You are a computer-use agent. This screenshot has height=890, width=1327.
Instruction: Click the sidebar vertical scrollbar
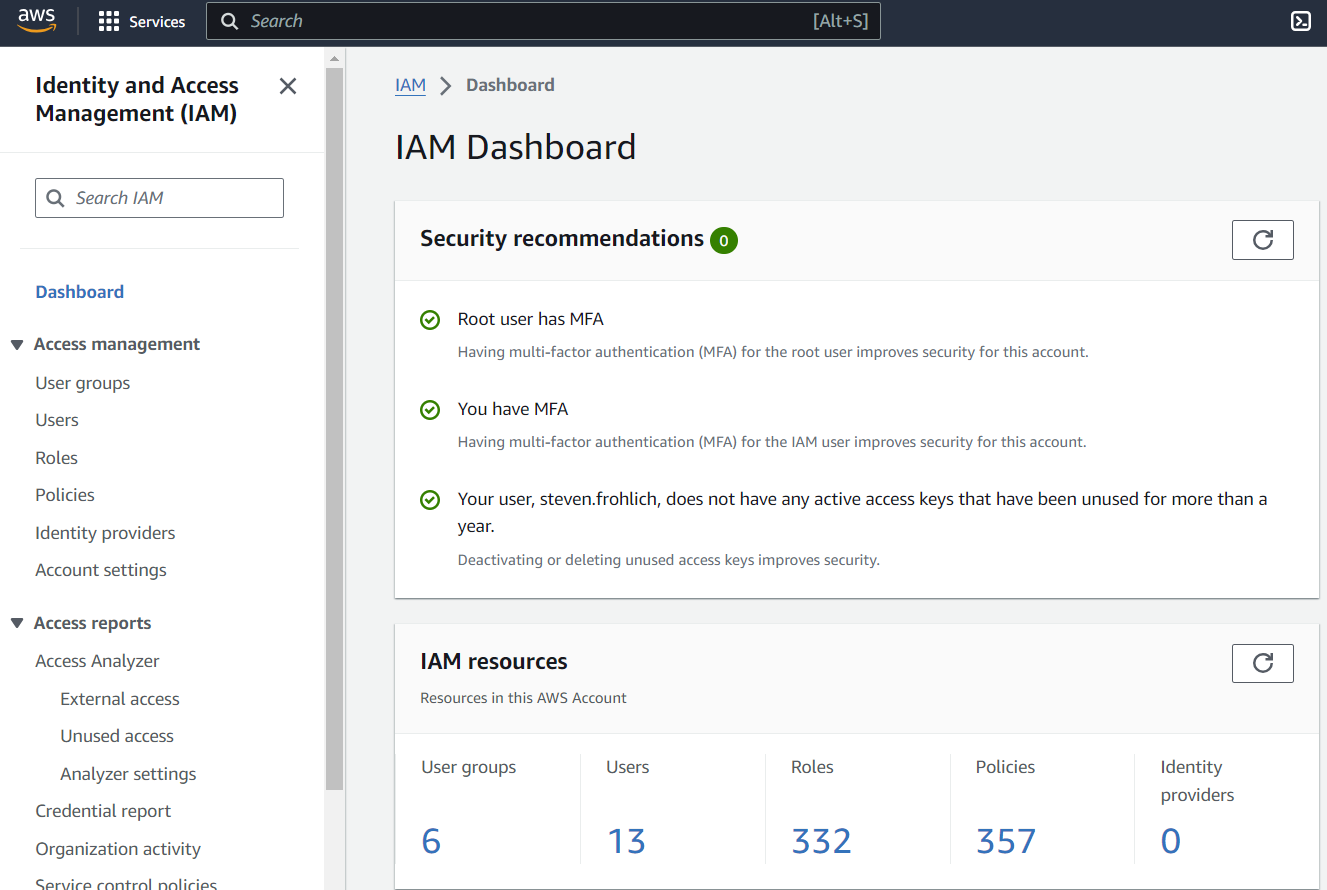coord(334,430)
